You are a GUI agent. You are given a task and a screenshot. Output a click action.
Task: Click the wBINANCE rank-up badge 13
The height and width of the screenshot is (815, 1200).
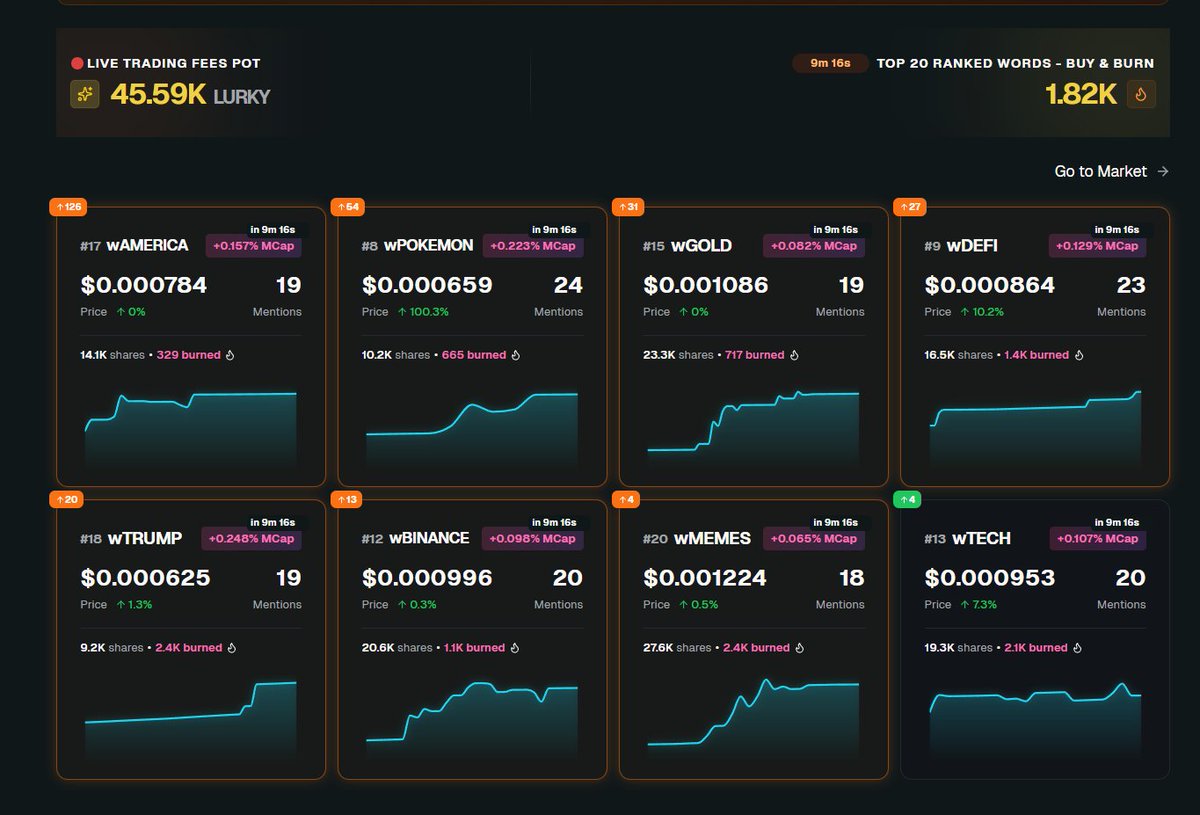pos(347,499)
